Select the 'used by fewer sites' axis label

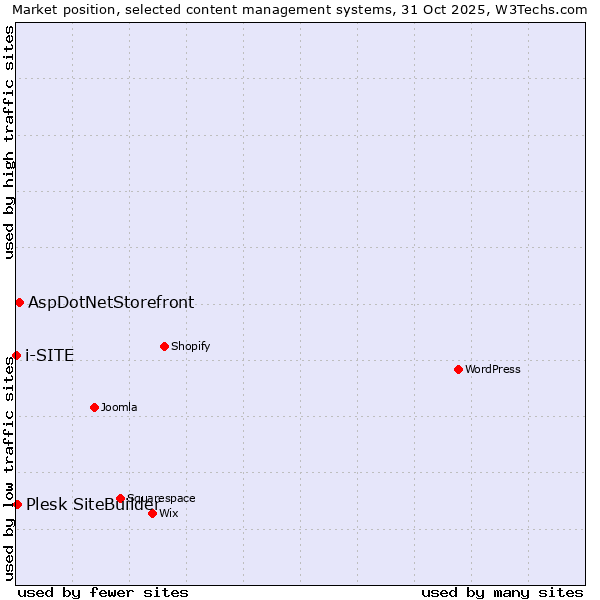point(103,592)
